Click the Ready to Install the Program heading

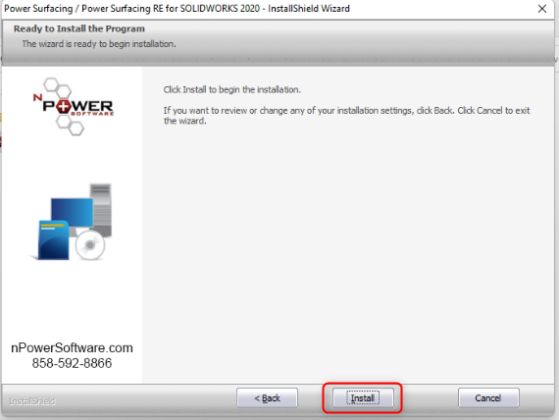click(79, 29)
